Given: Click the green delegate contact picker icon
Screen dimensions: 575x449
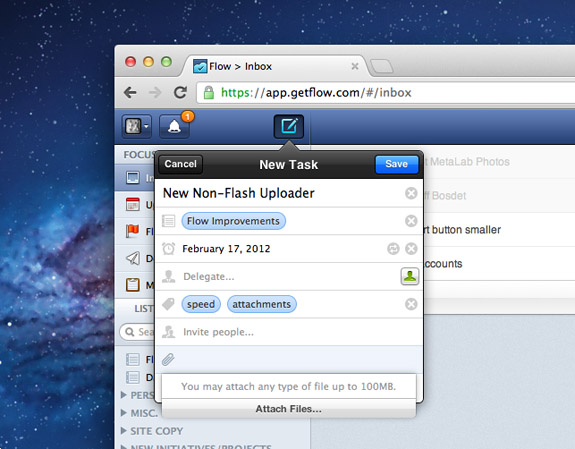Looking at the screenshot, I should pyautogui.click(x=410, y=276).
